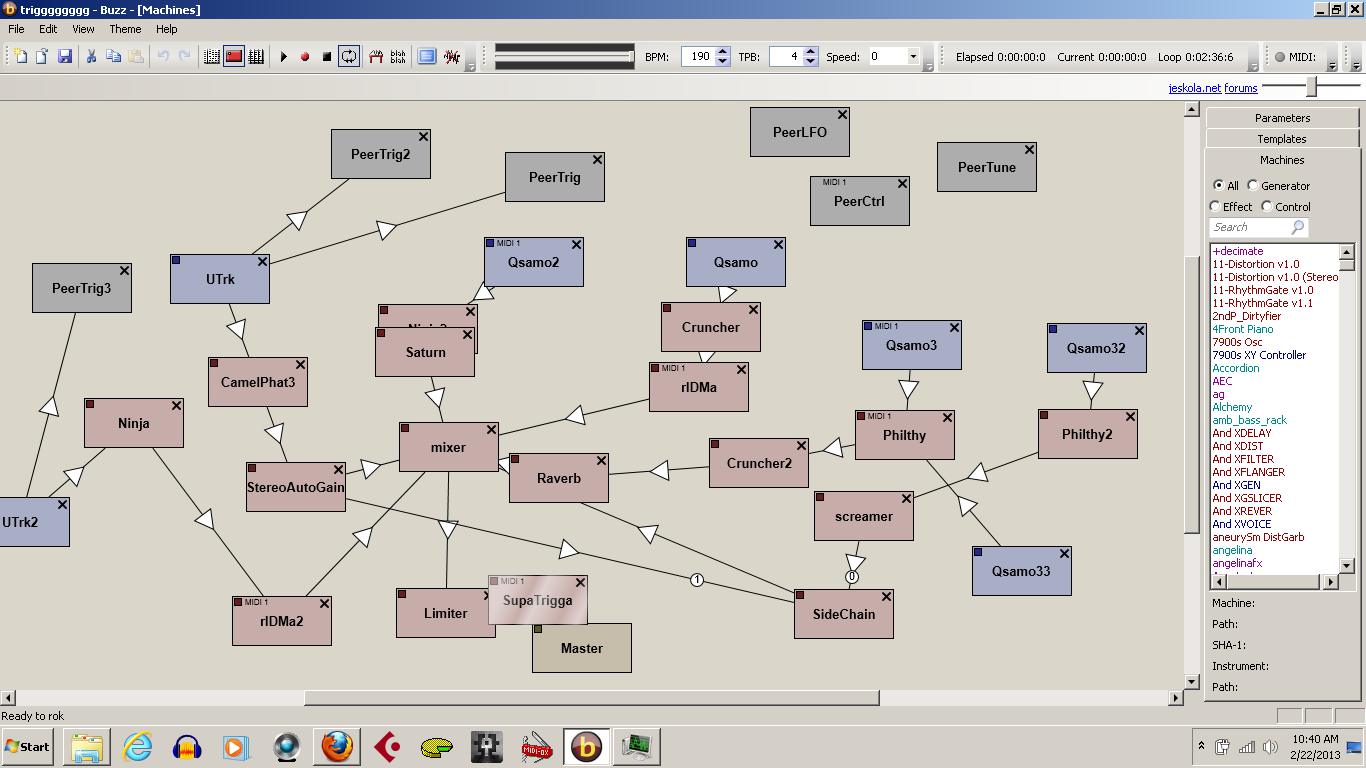This screenshot has height=768, width=1366.
Task: Switch to Sequence editor view icon
Action: (x=256, y=57)
